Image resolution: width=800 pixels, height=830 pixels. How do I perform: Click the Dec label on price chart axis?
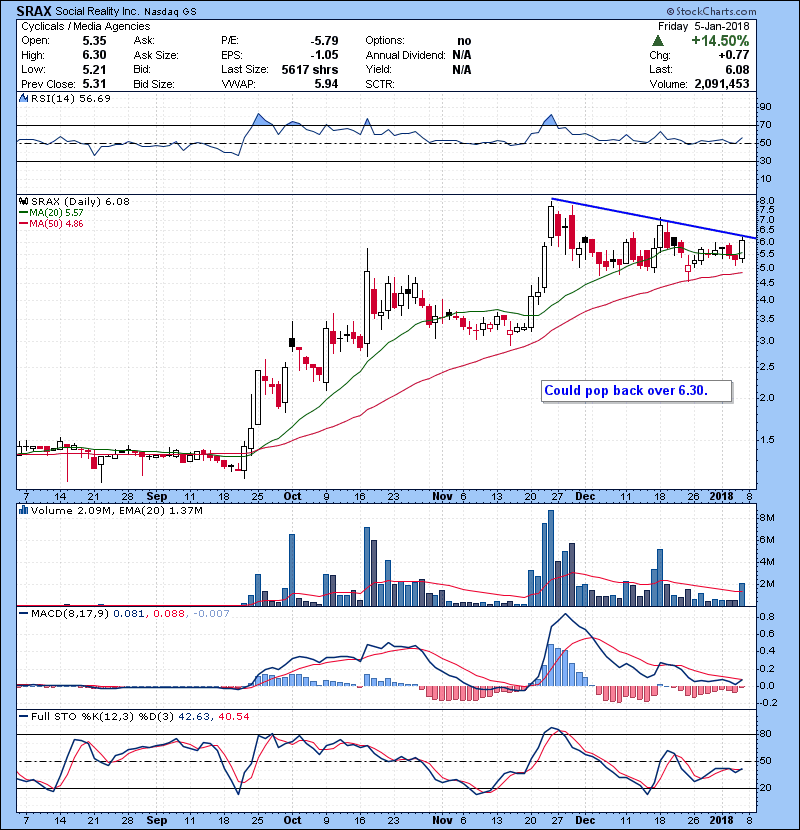click(x=585, y=497)
